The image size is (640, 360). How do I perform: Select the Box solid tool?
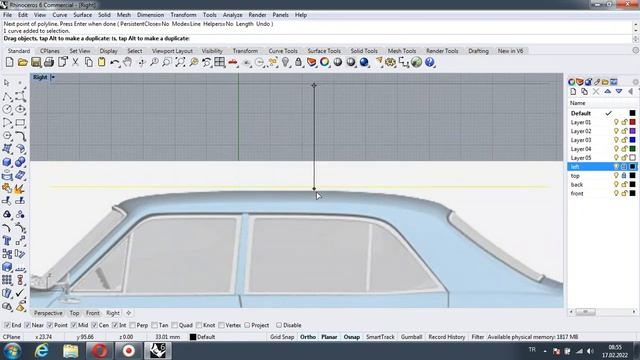click(7, 162)
